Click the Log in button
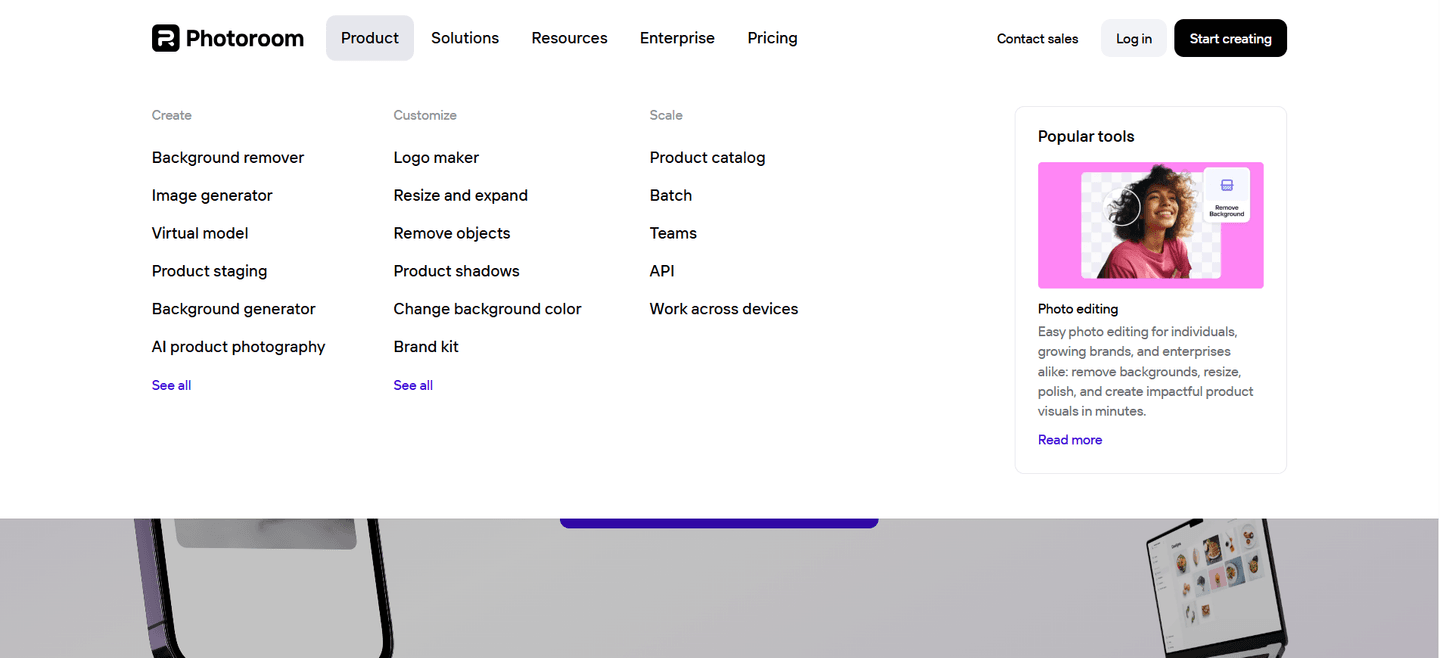 (x=1133, y=38)
